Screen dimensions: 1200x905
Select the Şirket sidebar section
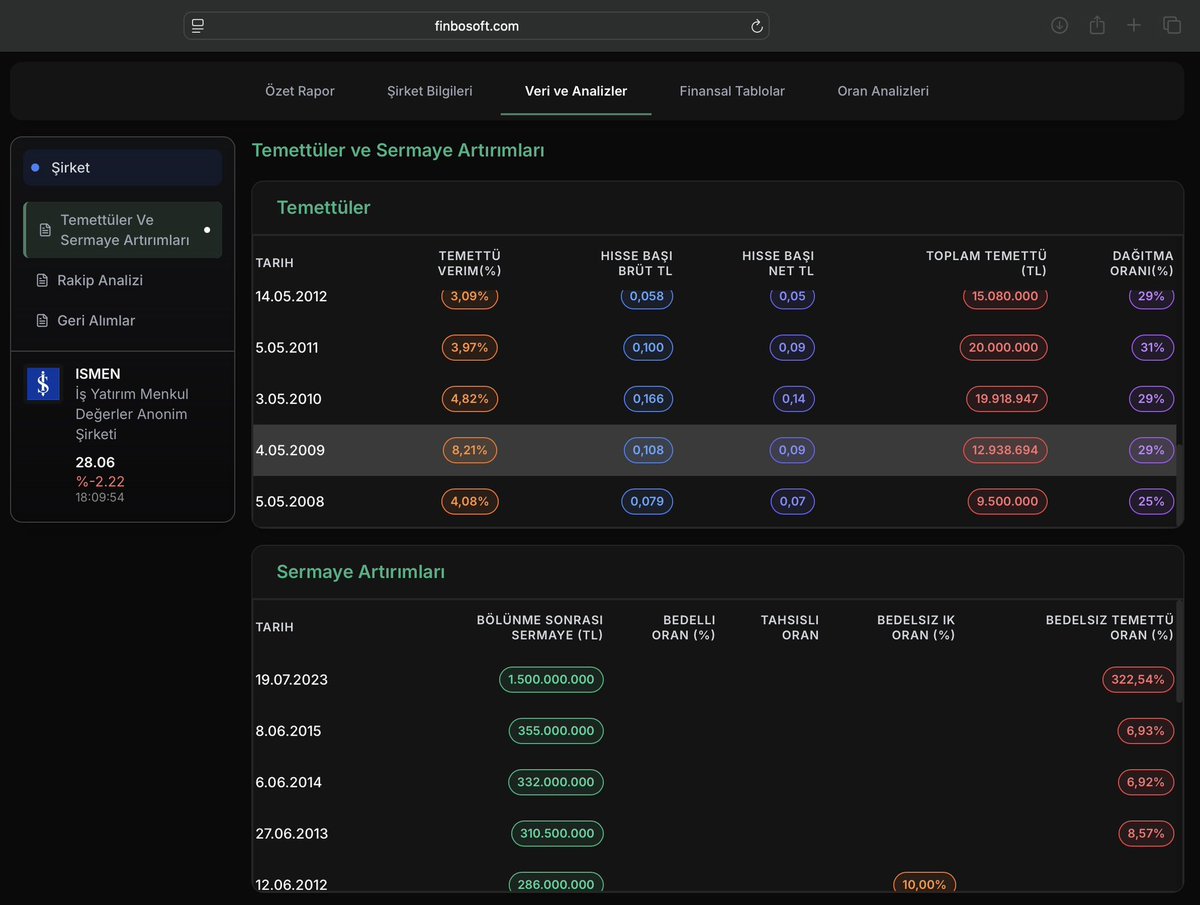123,168
